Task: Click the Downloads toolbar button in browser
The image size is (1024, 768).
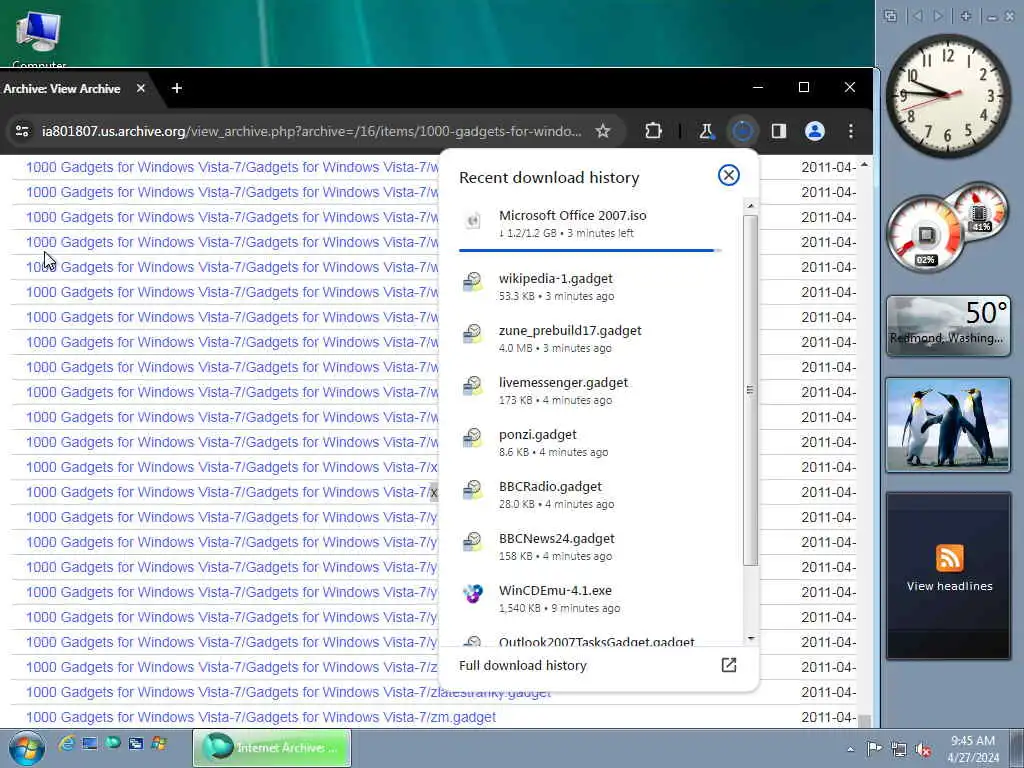Action: (743, 131)
